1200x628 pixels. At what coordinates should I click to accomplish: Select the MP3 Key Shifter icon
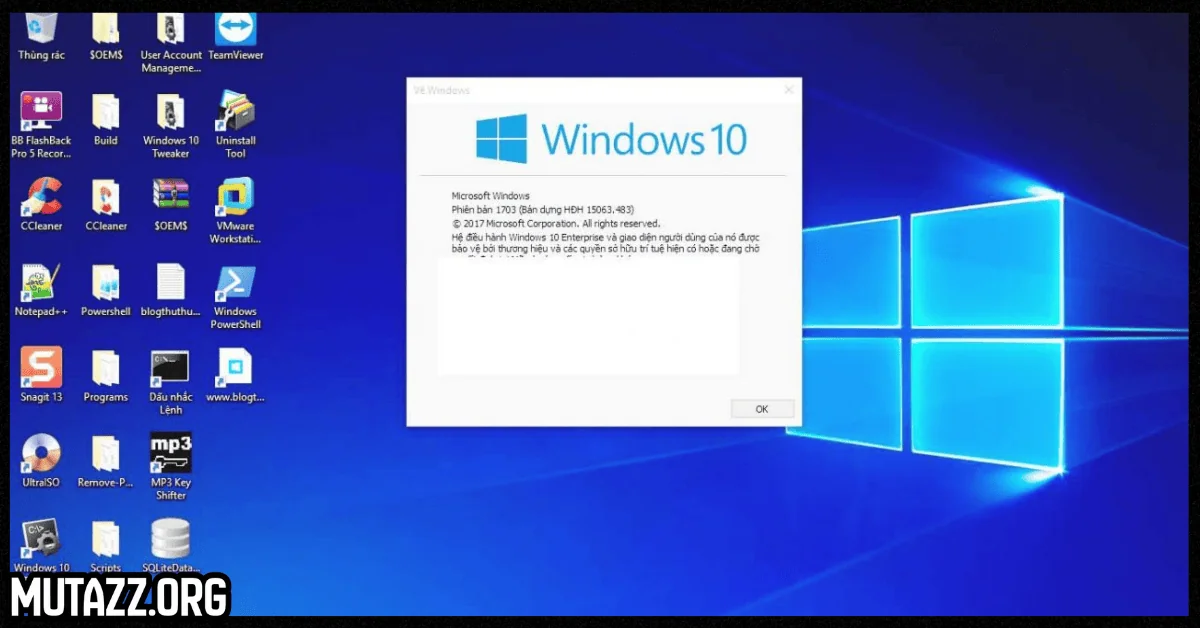[170, 453]
